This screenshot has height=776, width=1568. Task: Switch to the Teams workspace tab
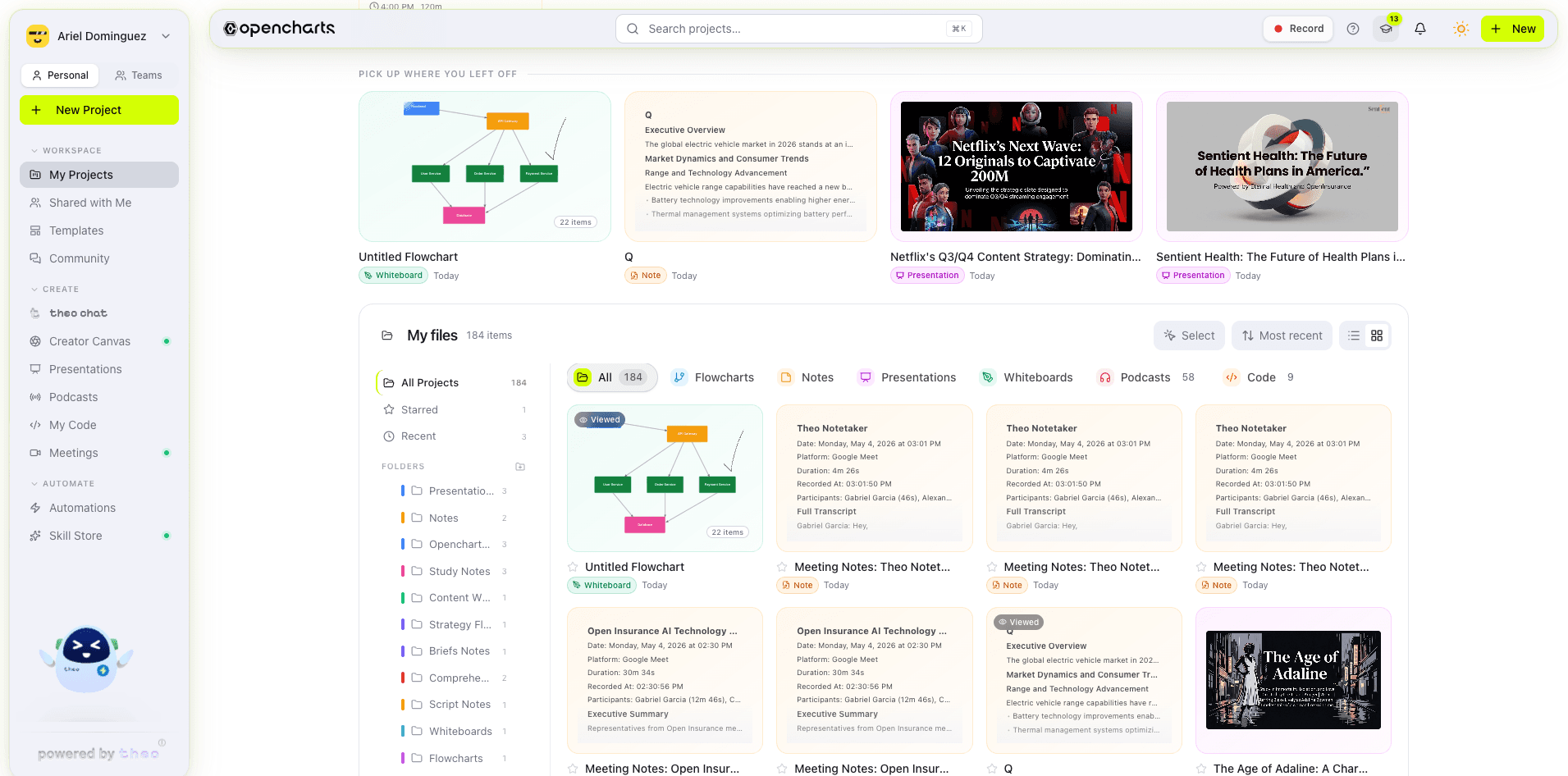[139, 75]
